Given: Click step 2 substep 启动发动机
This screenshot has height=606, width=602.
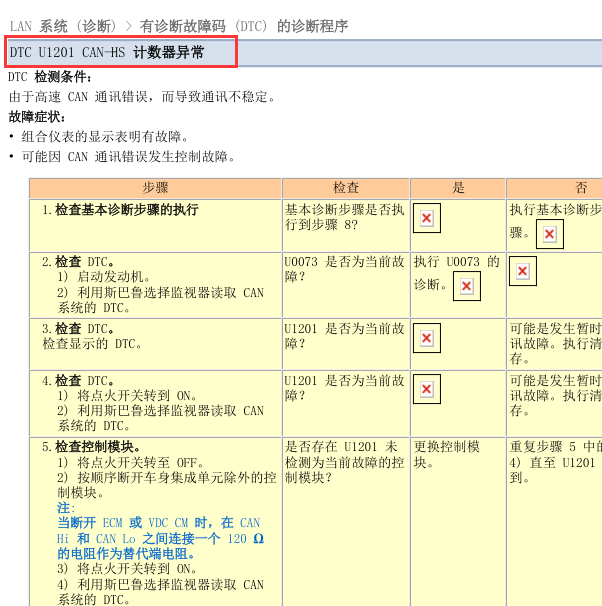Looking at the screenshot, I should tap(104, 277).
